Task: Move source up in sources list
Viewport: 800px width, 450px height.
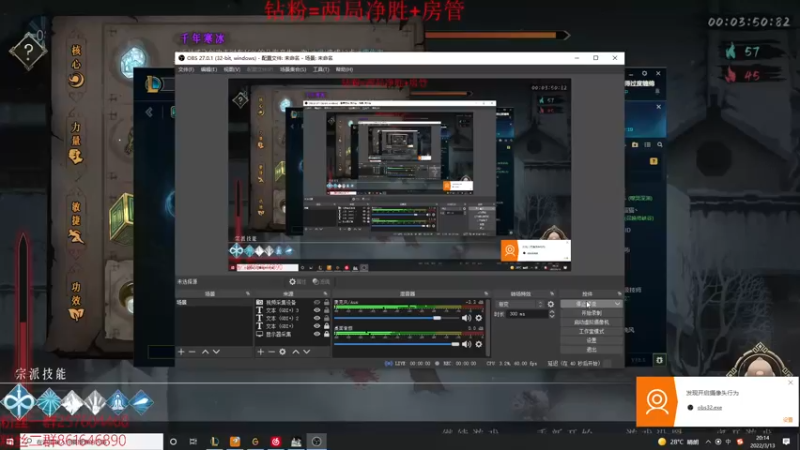Action: pyautogui.click(x=295, y=352)
